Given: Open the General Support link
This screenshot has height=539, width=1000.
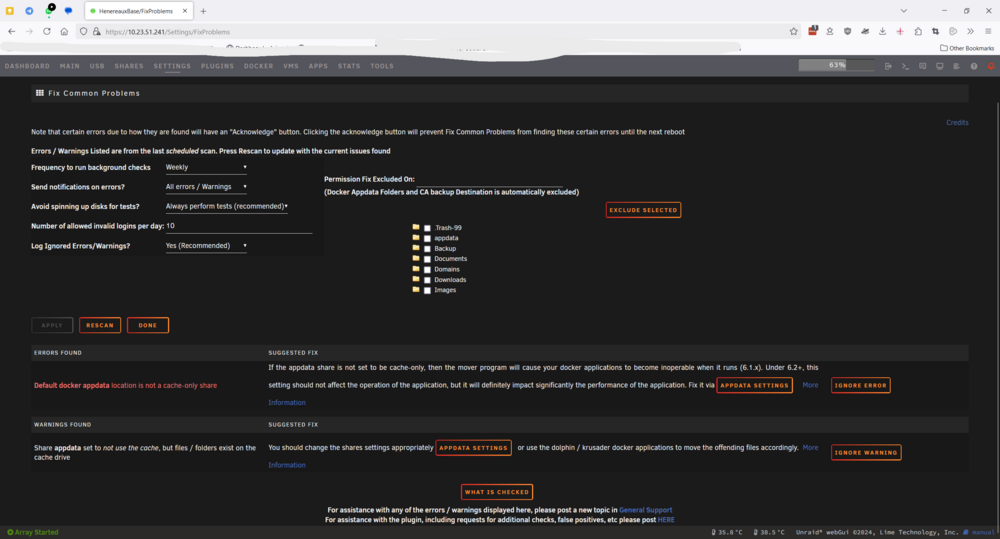Looking at the screenshot, I should point(645,510).
